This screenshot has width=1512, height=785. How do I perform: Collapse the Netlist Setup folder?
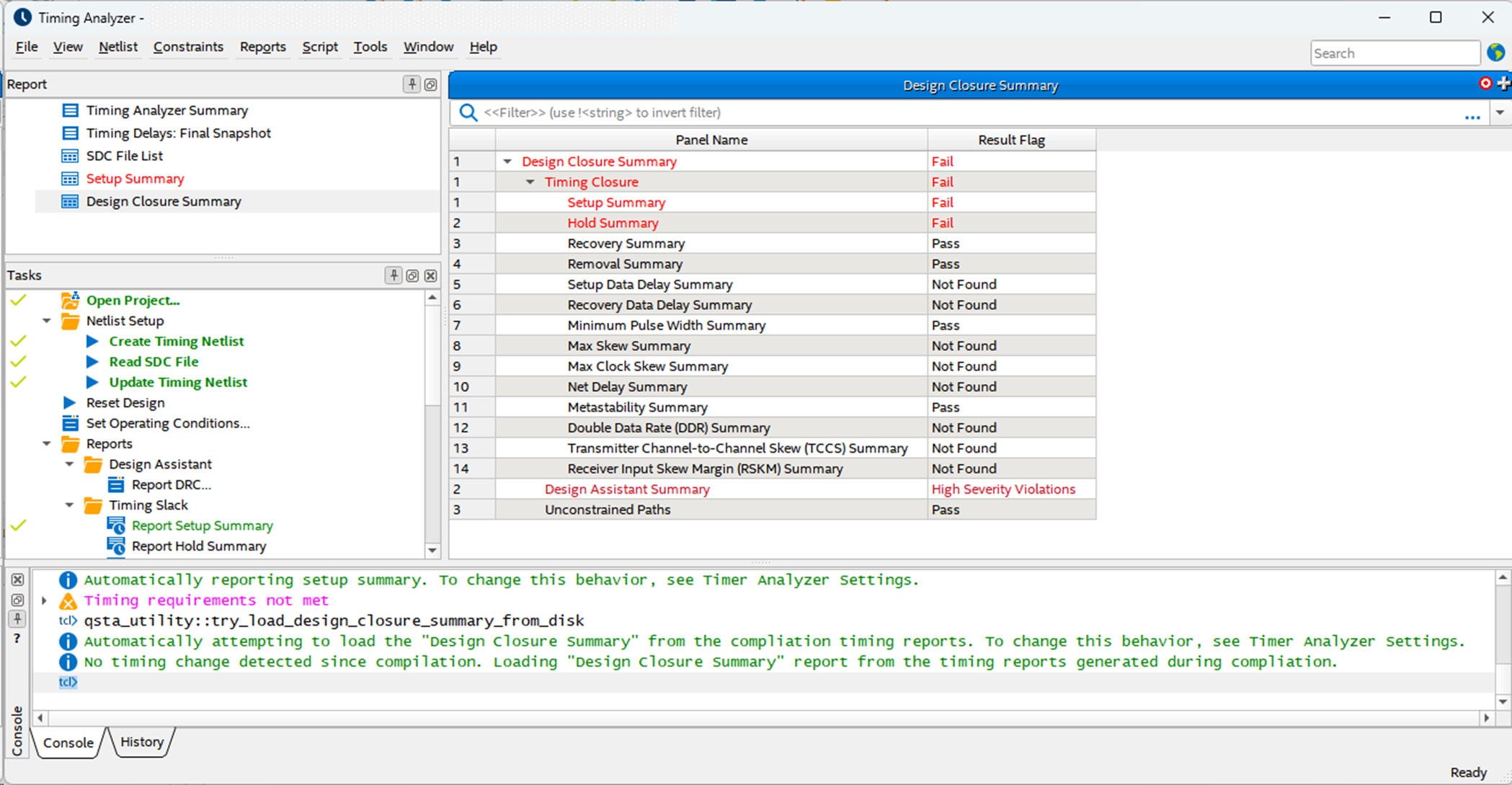pos(47,321)
